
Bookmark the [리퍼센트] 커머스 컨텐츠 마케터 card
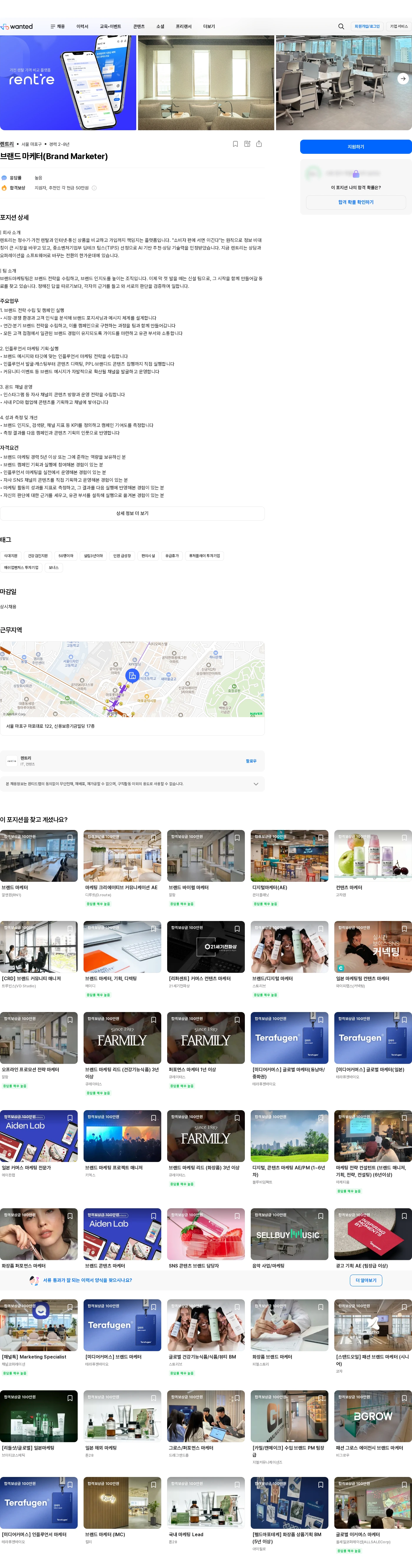pos(237,929)
